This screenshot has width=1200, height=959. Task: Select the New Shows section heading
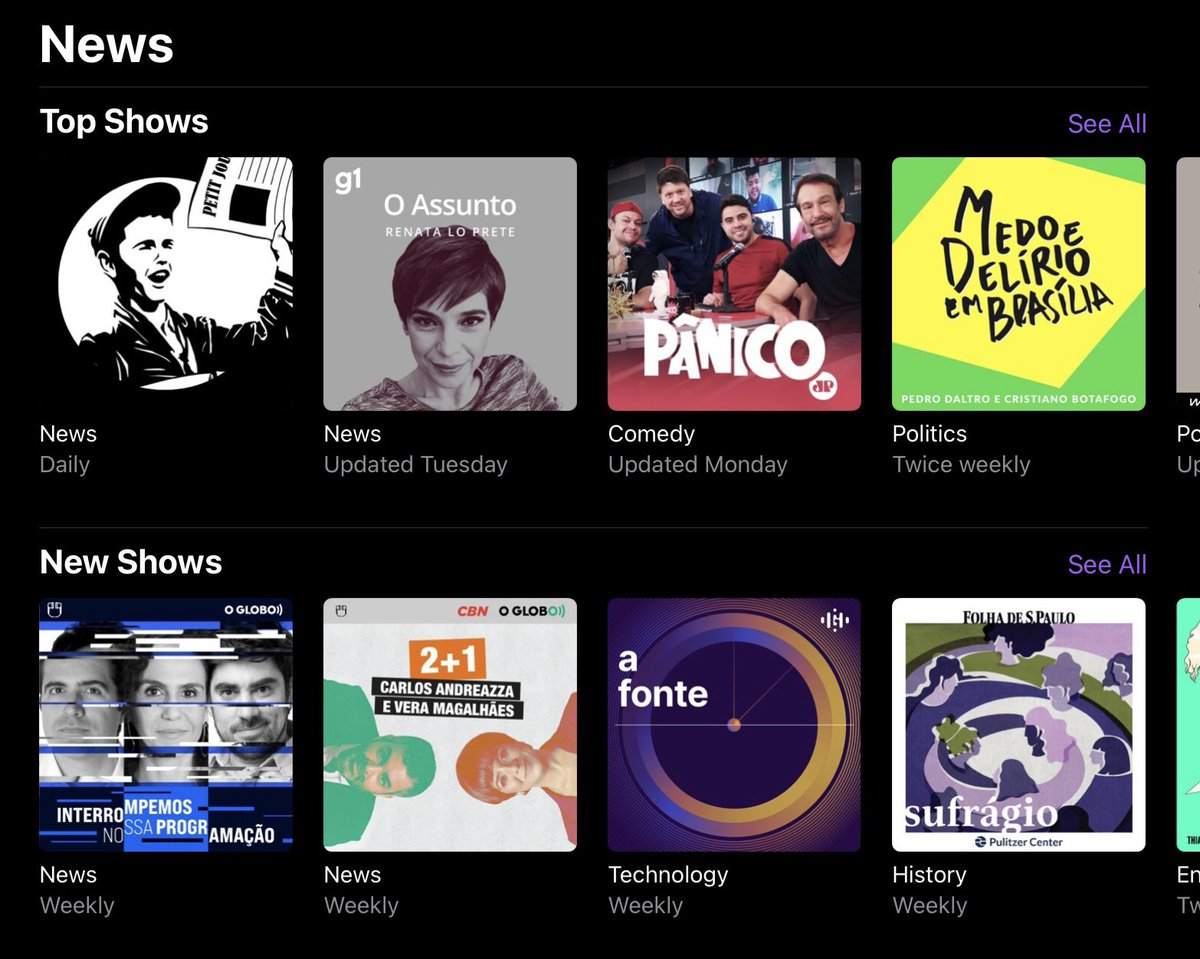(x=131, y=563)
